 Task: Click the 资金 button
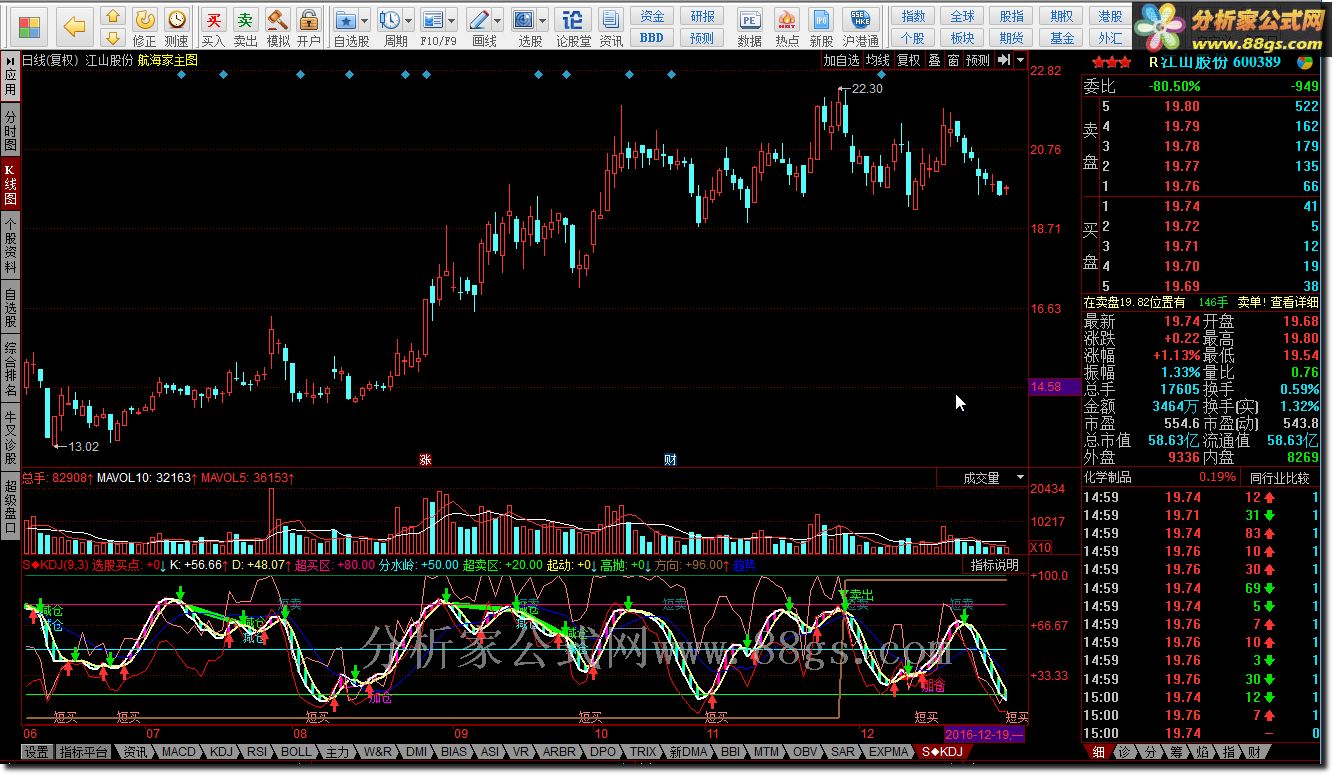tap(652, 16)
